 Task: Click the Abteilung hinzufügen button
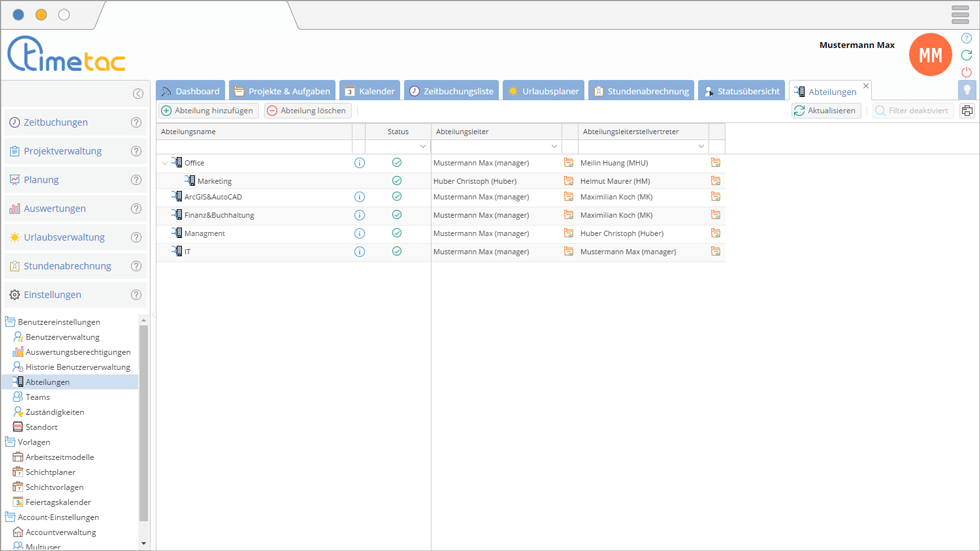(x=208, y=111)
